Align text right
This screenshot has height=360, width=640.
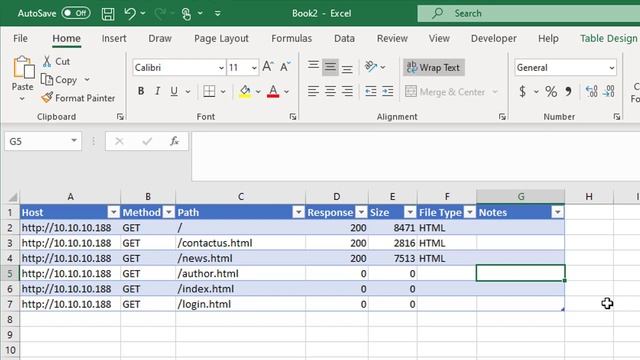coord(347,91)
